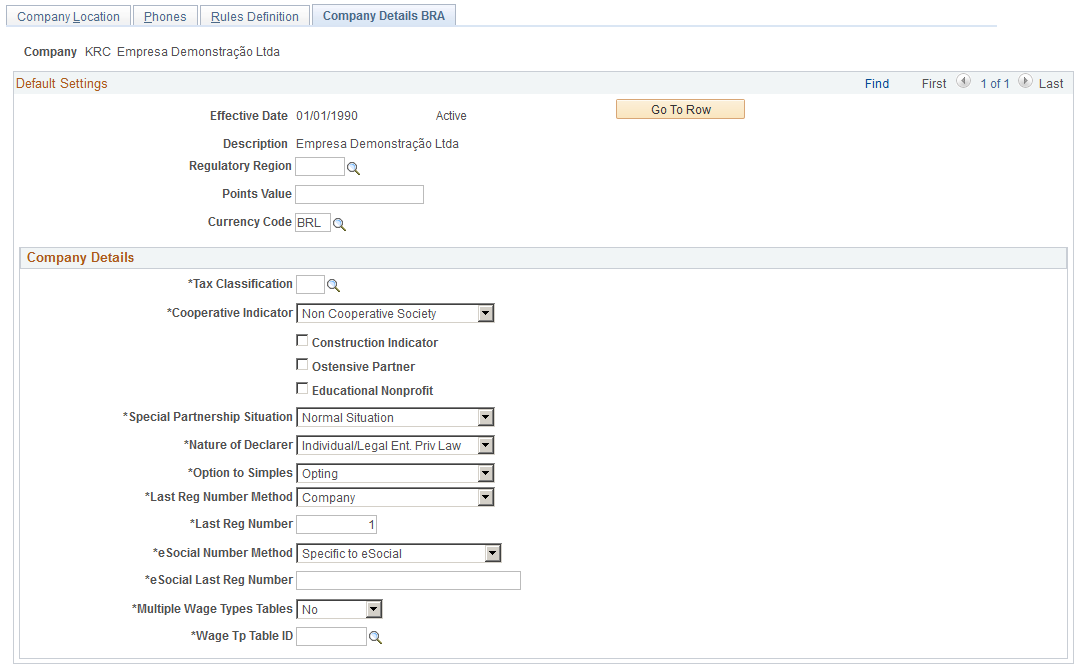Open Currency Code lookup magnifier
Viewport: 1079px width, 668px height.
(x=339, y=224)
